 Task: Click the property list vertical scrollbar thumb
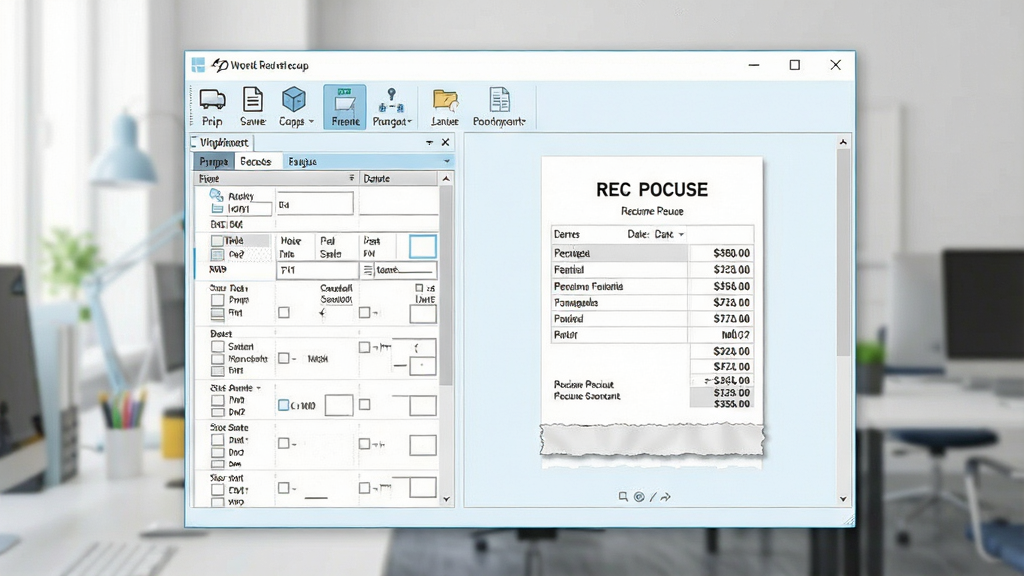[447, 285]
